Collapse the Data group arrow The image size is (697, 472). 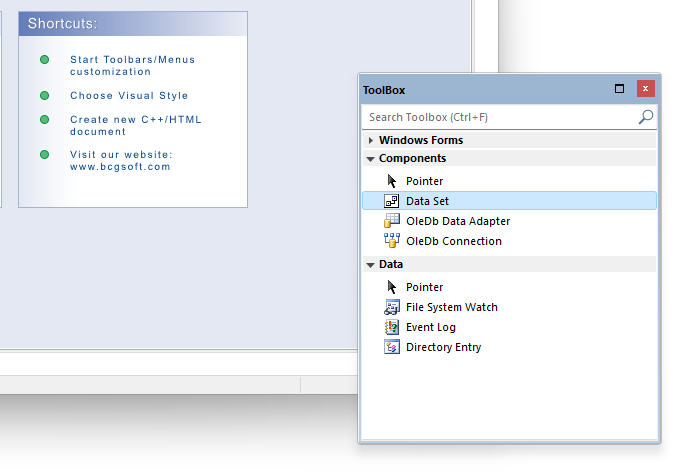(370, 264)
